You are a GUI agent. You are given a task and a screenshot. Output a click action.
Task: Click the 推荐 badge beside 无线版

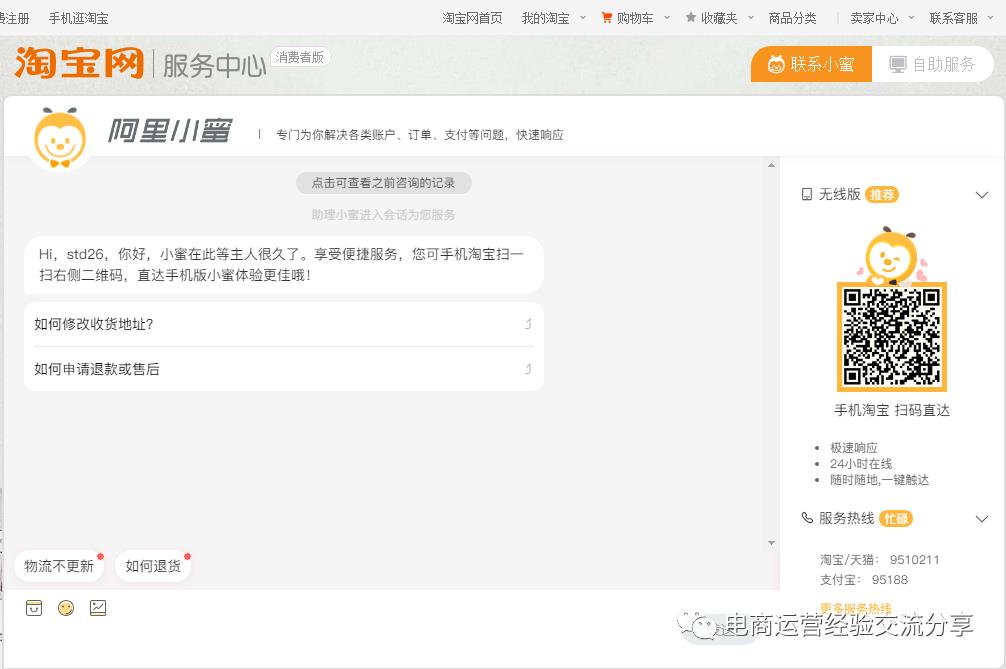882,194
